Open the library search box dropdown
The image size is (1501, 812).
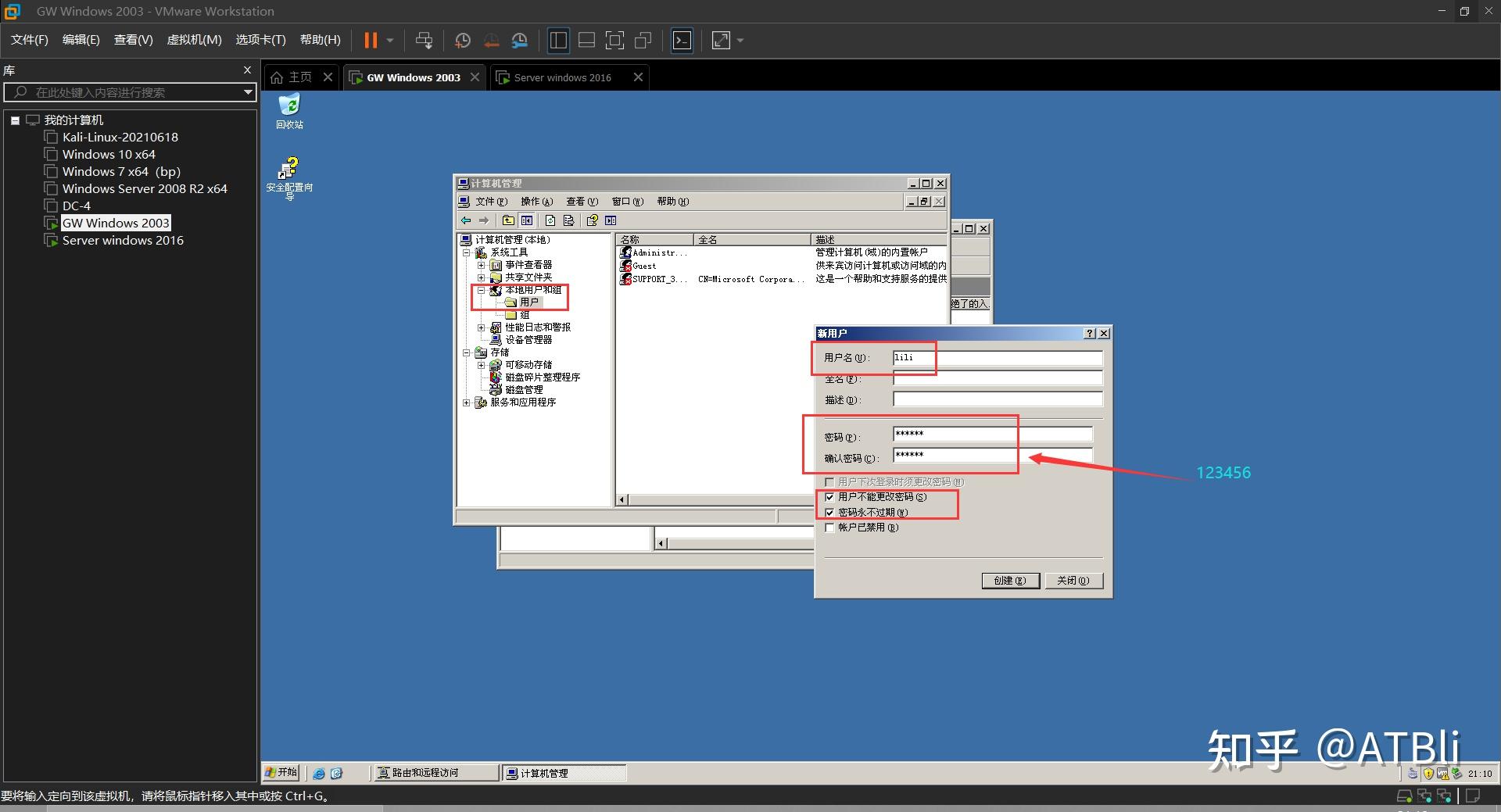pyautogui.click(x=248, y=92)
